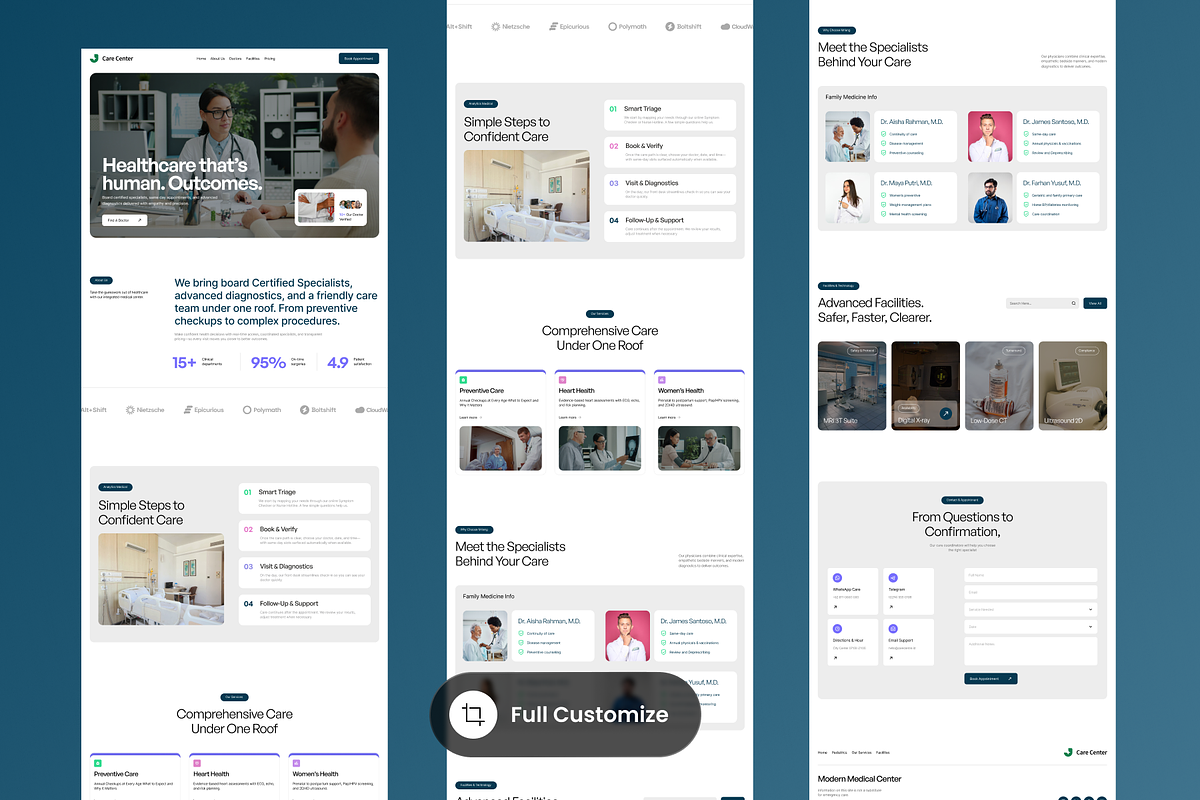Click the arrow under Telegram

pos(890,607)
